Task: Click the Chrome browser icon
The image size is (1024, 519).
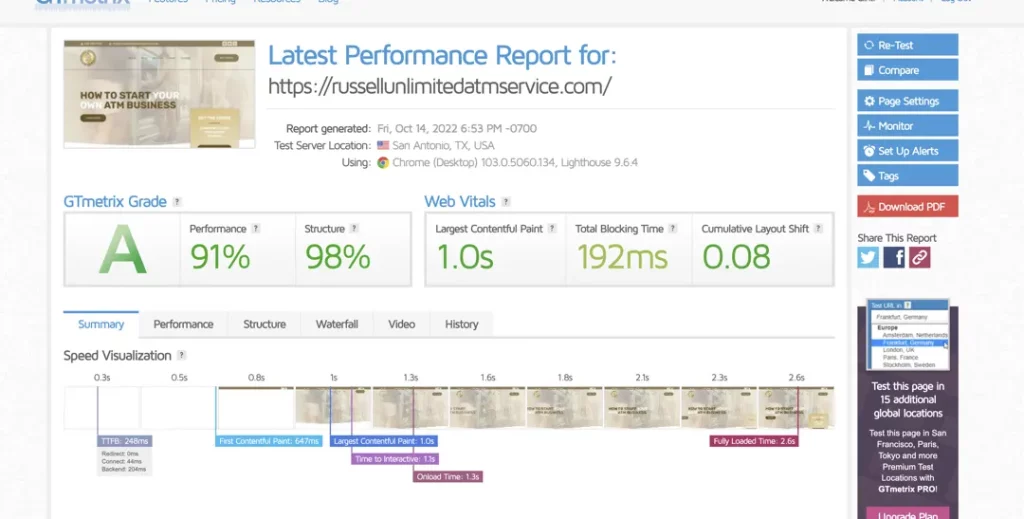Action: pos(383,163)
